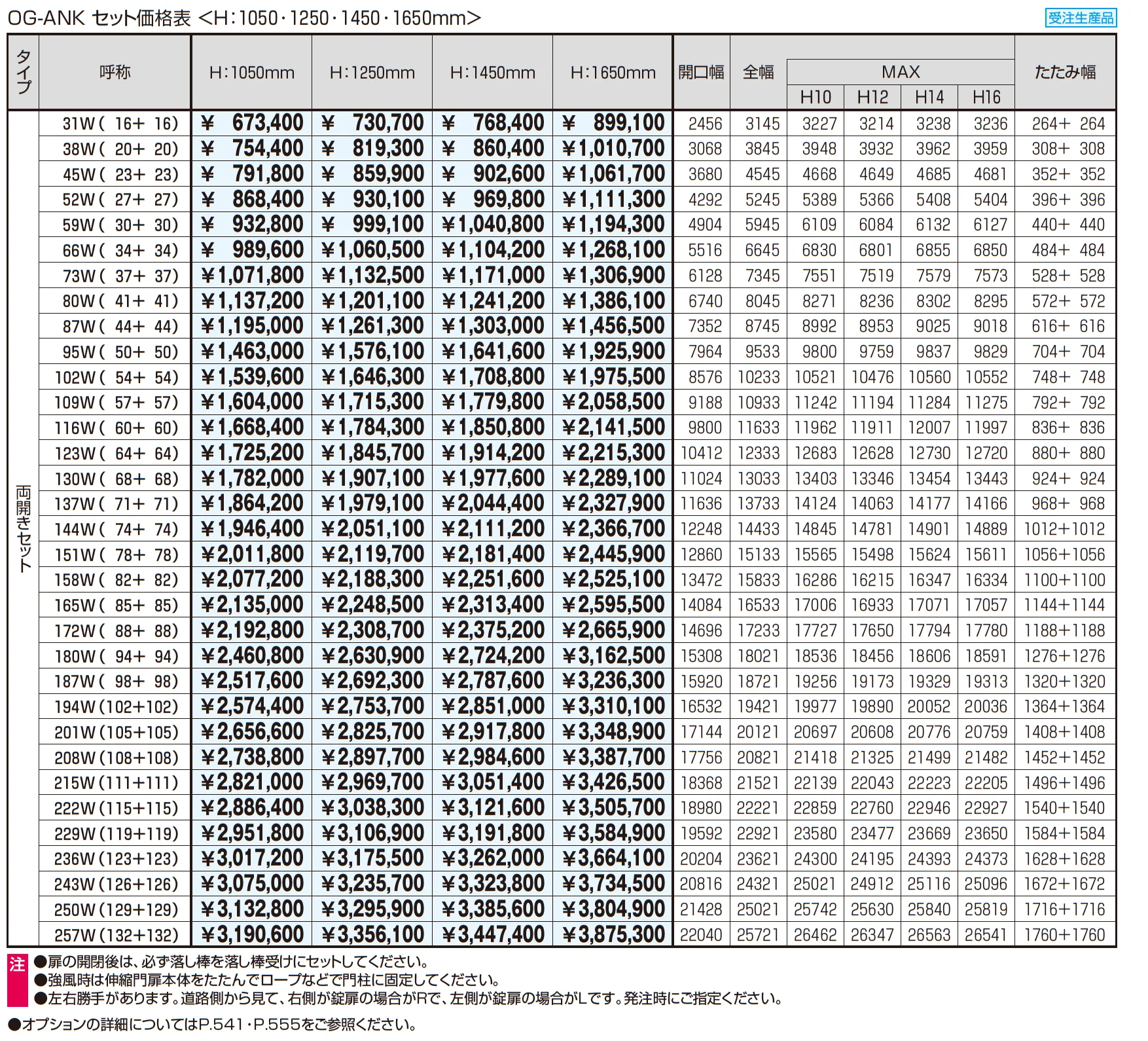Select the price ¥1,111,300
Image resolution: width=1148 pixels, height=1041 pixels.
click(613, 199)
